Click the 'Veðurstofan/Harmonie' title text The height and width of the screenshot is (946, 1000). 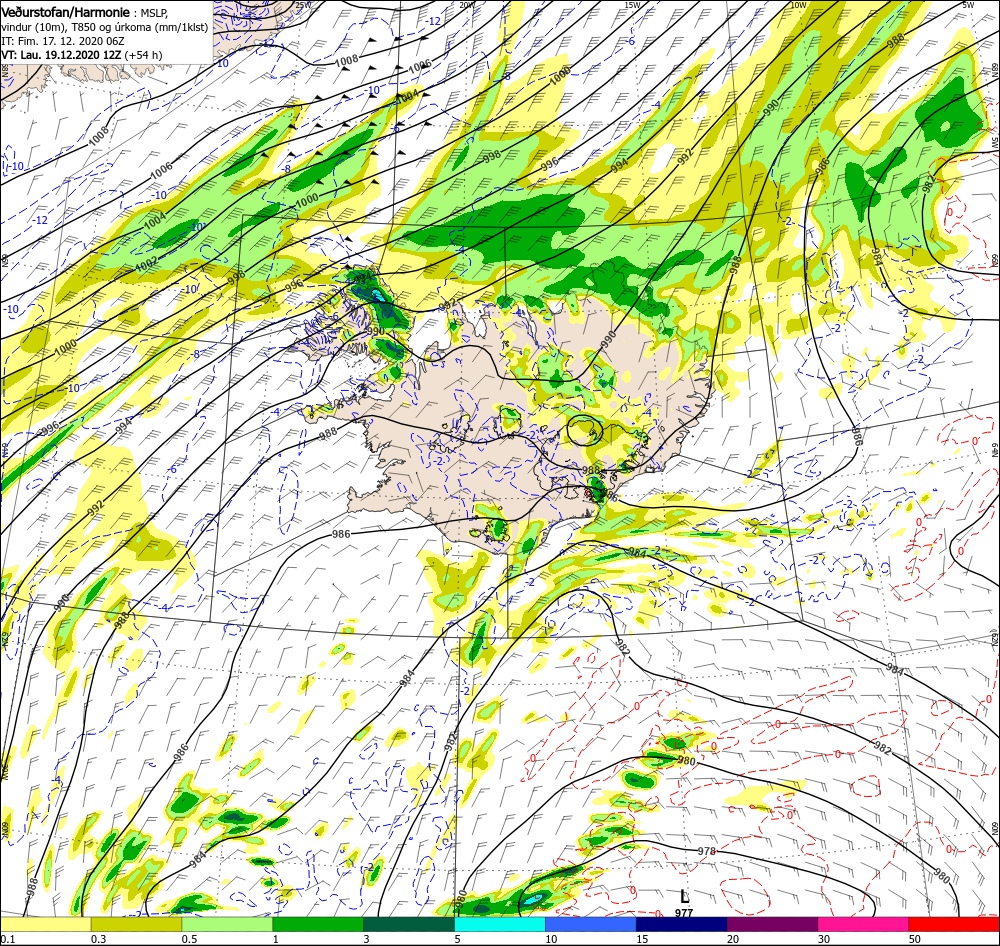(66, 12)
